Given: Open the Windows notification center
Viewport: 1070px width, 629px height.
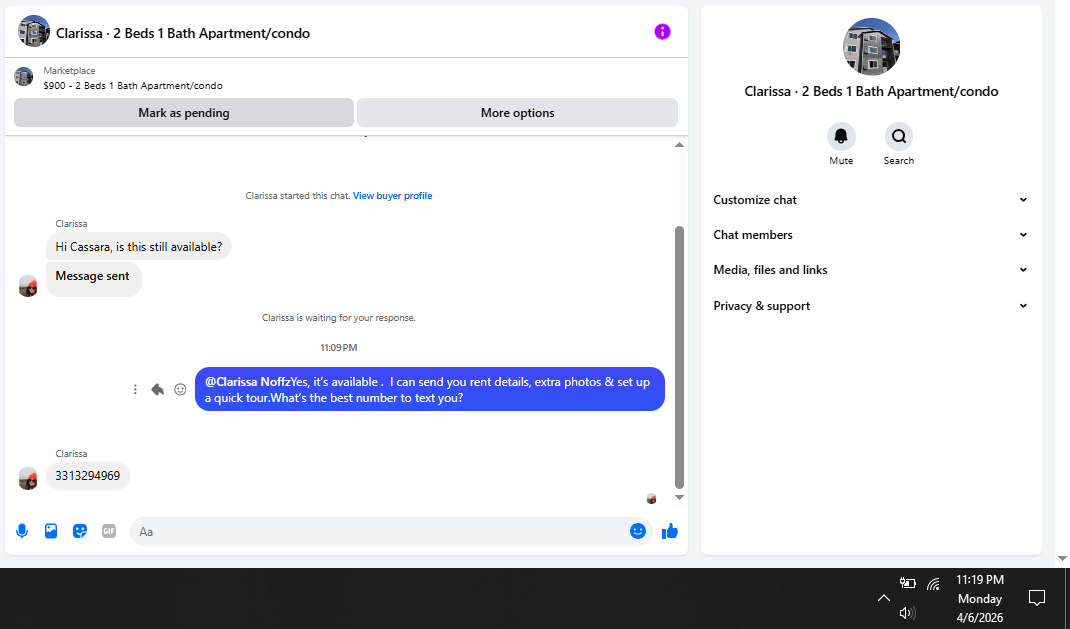Looking at the screenshot, I should [1037, 598].
